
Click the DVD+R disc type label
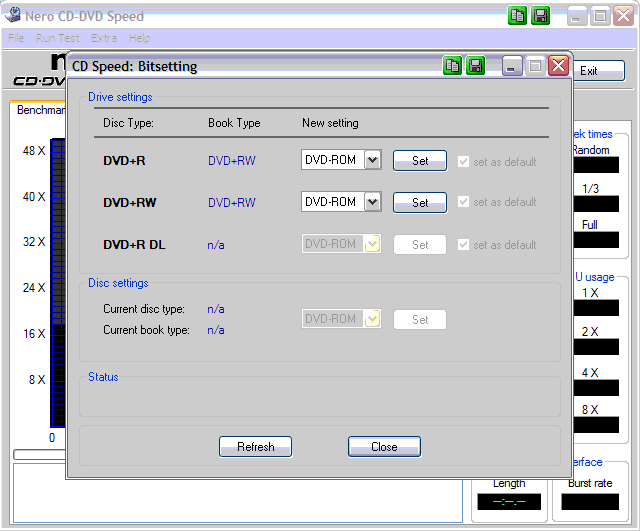coord(124,161)
